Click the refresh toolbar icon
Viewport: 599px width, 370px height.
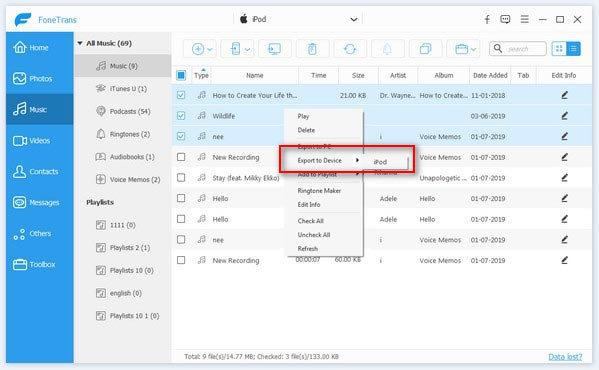click(350, 49)
